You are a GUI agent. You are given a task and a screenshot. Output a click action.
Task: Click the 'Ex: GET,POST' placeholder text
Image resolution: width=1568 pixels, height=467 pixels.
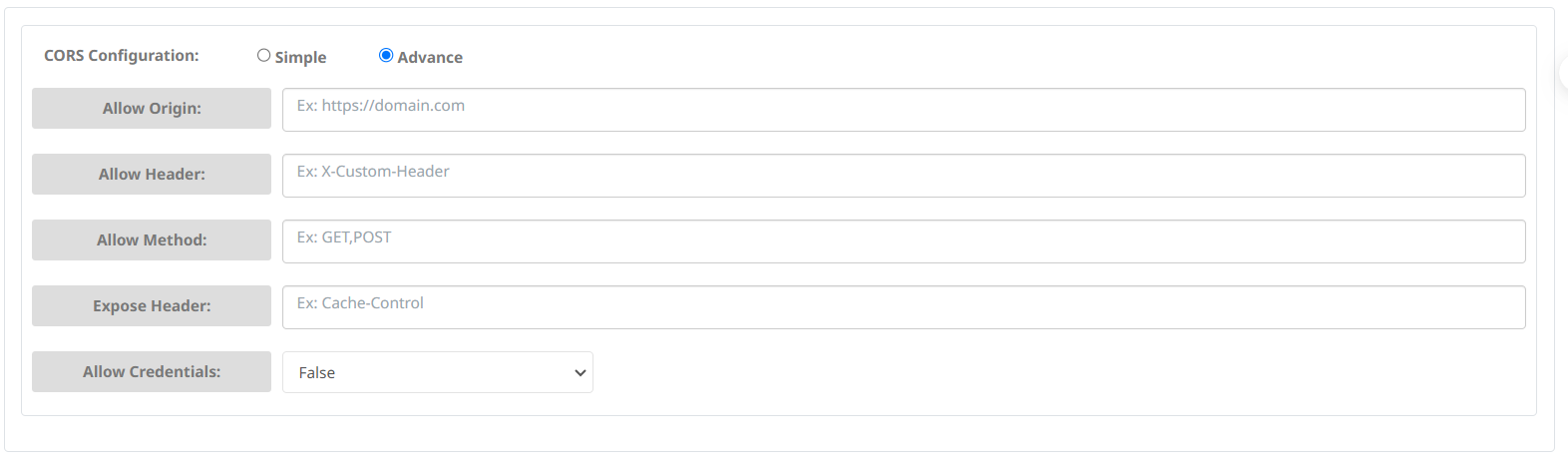(344, 237)
